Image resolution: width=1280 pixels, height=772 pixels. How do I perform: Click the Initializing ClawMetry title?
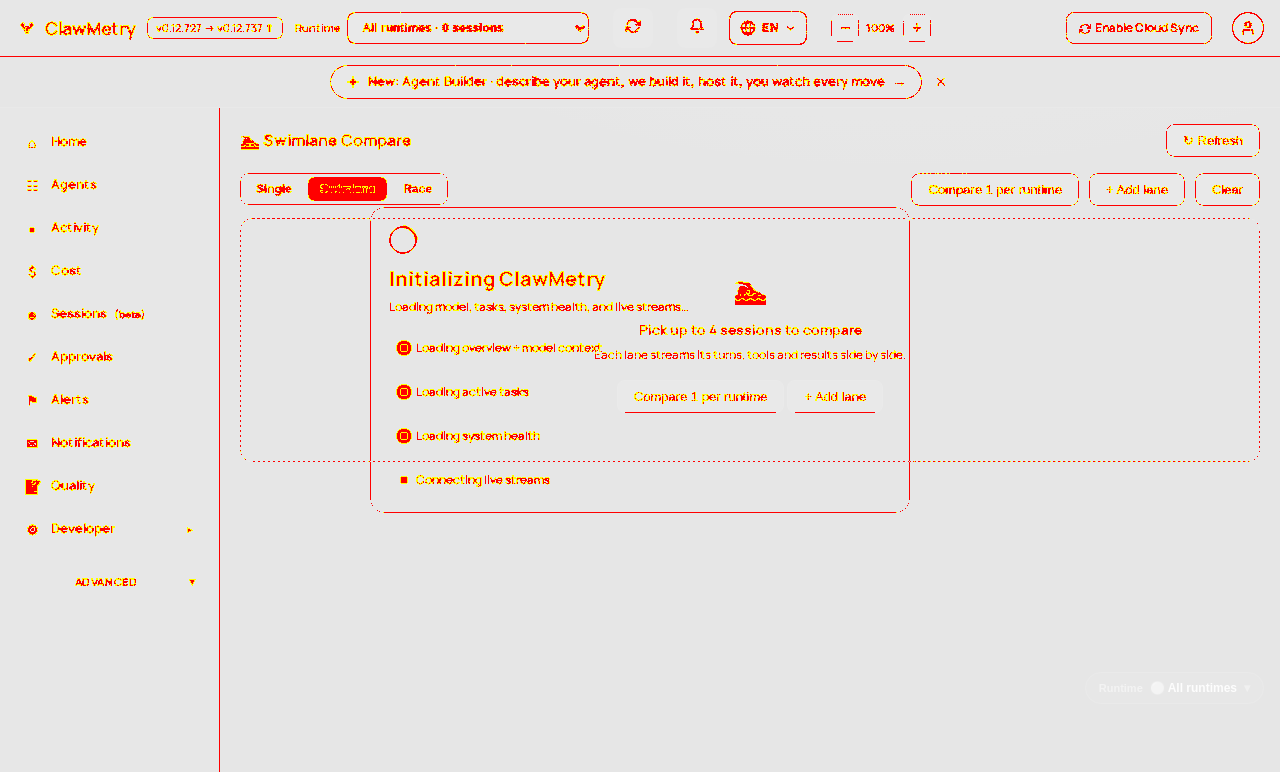coord(497,280)
